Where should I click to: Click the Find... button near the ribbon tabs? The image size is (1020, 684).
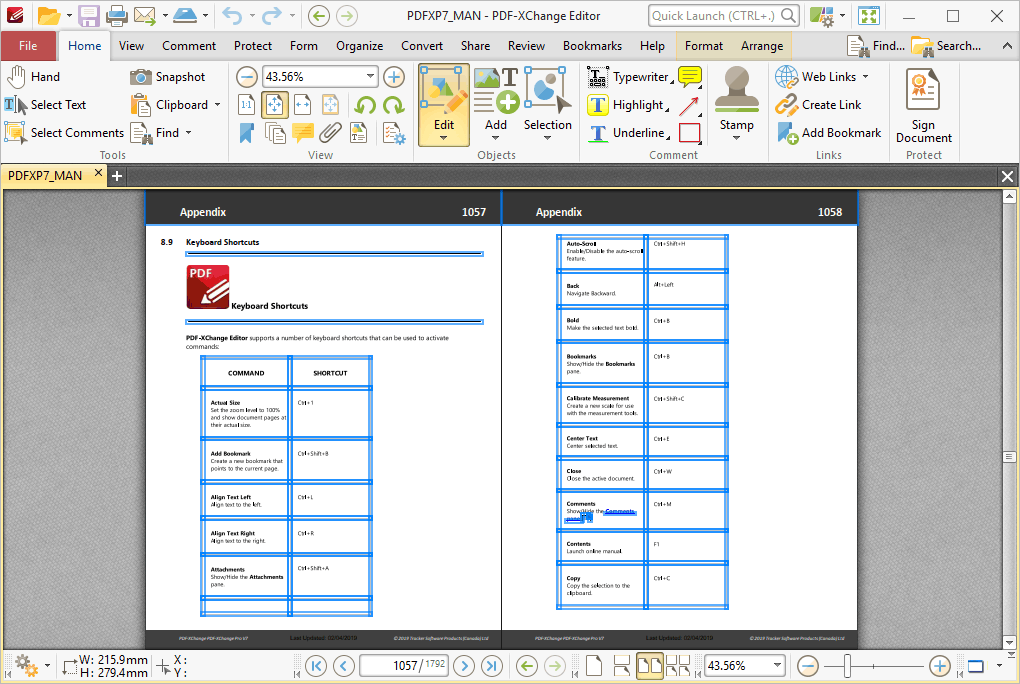876,46
